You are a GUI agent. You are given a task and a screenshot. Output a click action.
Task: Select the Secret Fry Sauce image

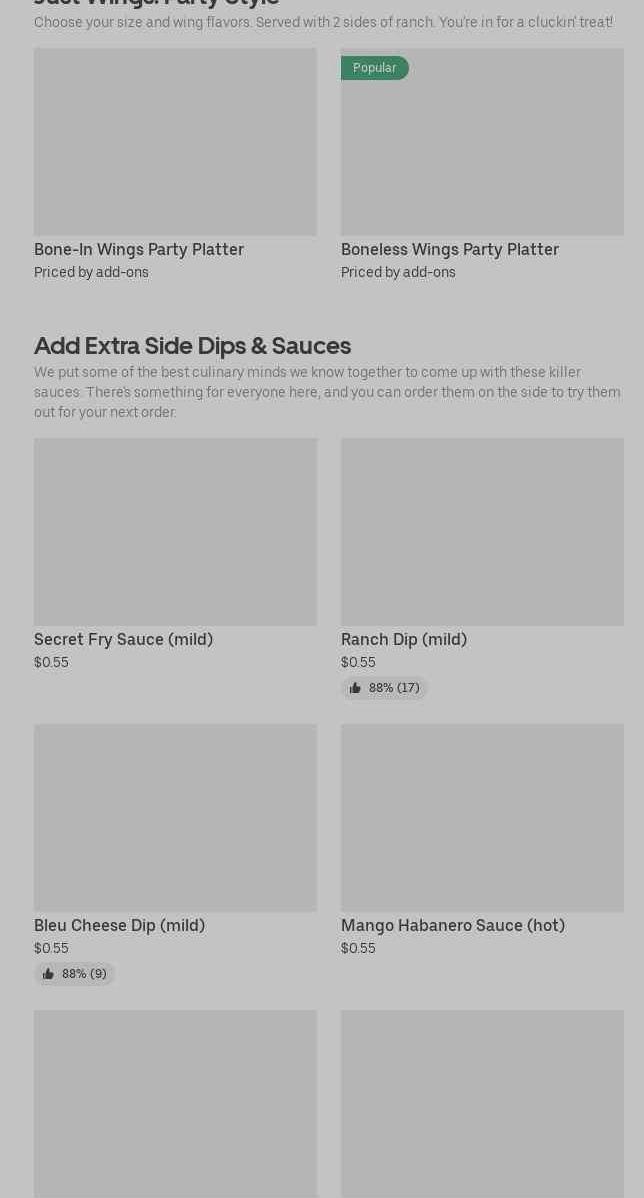click(175, 532)
